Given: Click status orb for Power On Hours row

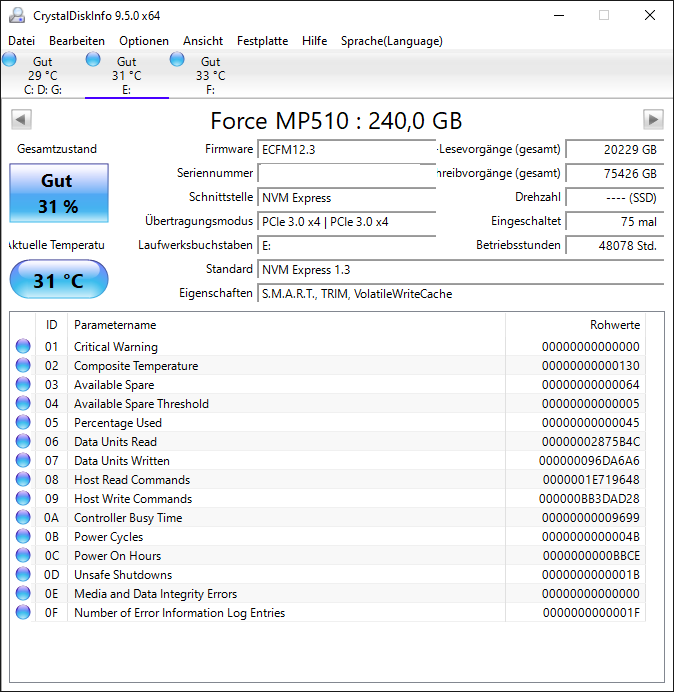Looking at the screenshot, I should 23,555.
